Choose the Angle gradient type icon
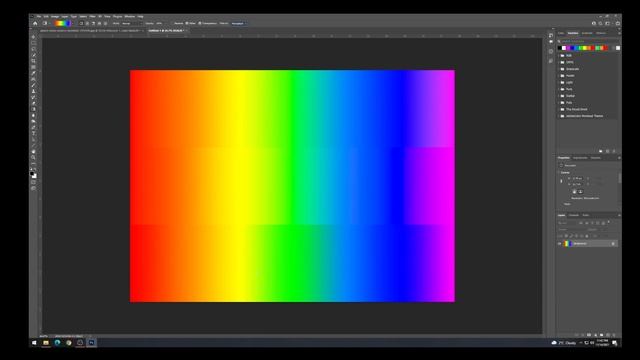This screenshot has width=640, height=360. click(93, 23)
